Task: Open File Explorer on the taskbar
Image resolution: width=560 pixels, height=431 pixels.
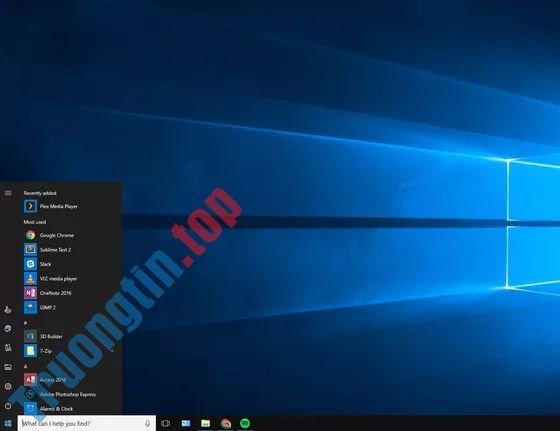Action: (205, 424)
